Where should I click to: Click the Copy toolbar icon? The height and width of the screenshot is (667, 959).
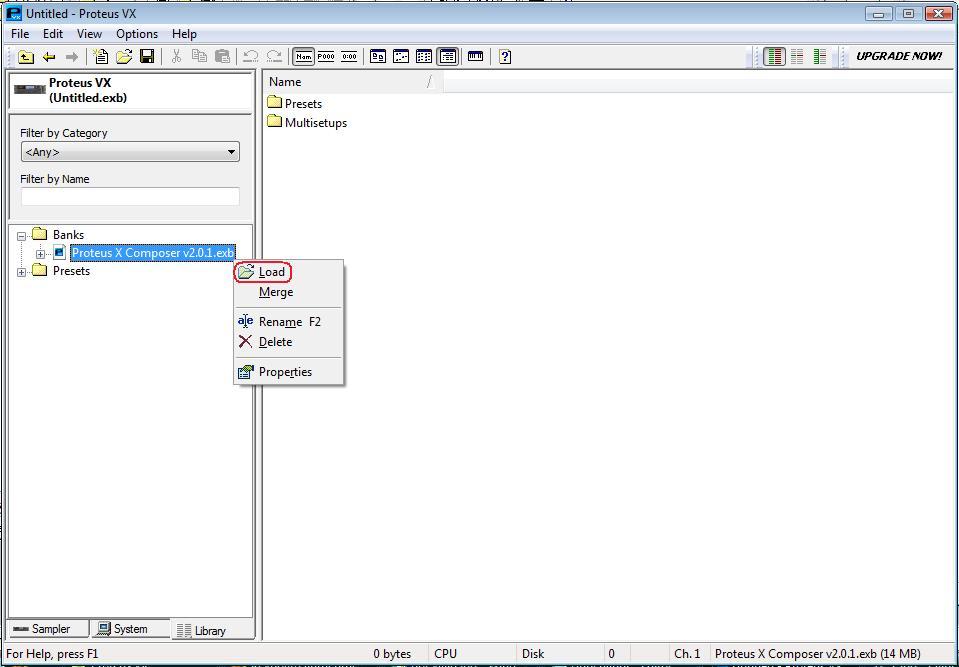(199, 57)
